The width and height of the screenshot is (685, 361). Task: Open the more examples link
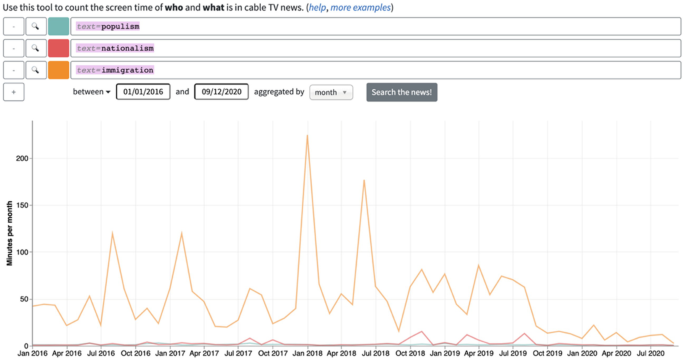[360, 7]
